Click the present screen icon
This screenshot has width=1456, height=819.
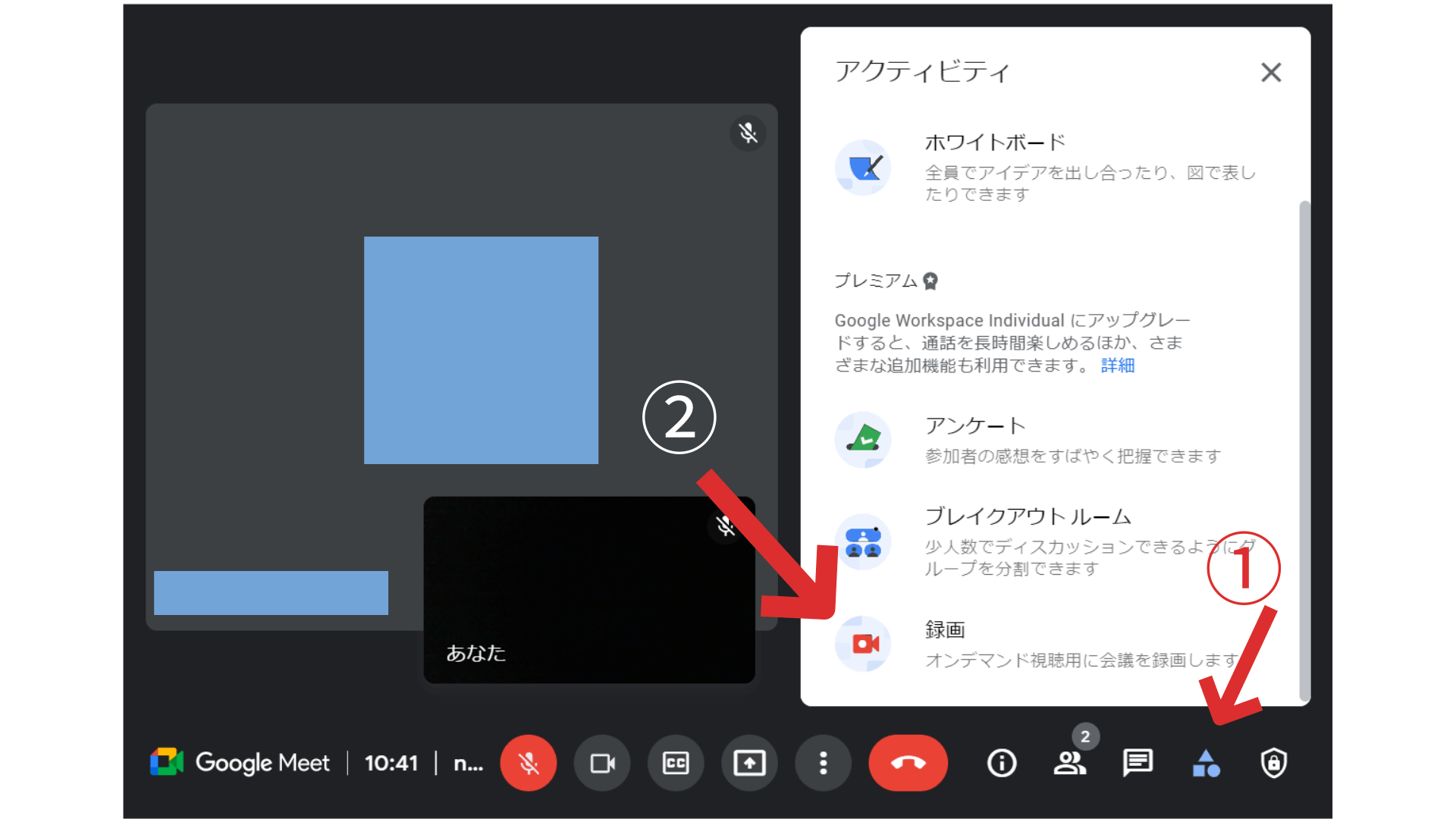tap(749, 764)
